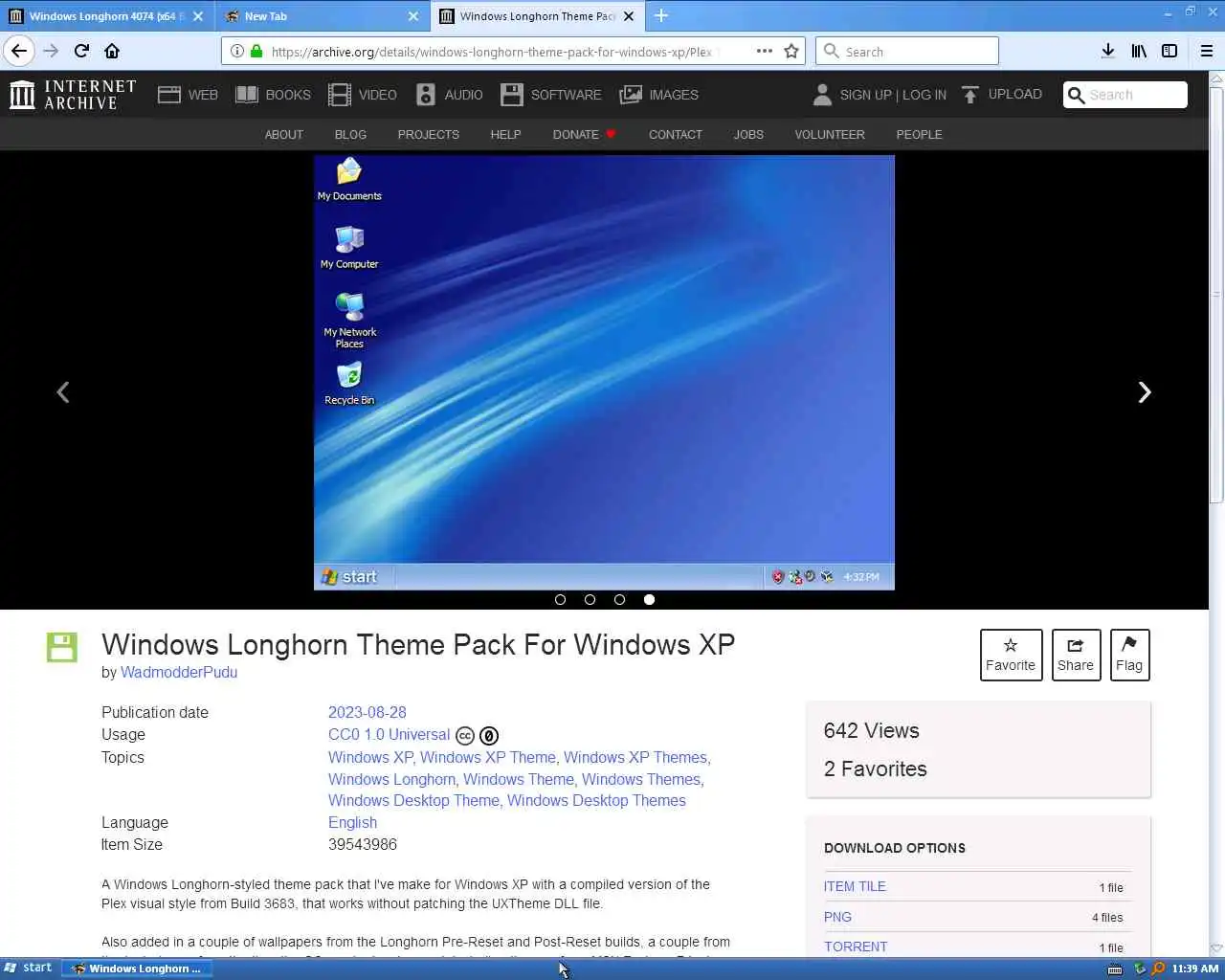Click the Windows Longhorn topic link
The image size is (1225, 980).
click(x=391, y=779)
